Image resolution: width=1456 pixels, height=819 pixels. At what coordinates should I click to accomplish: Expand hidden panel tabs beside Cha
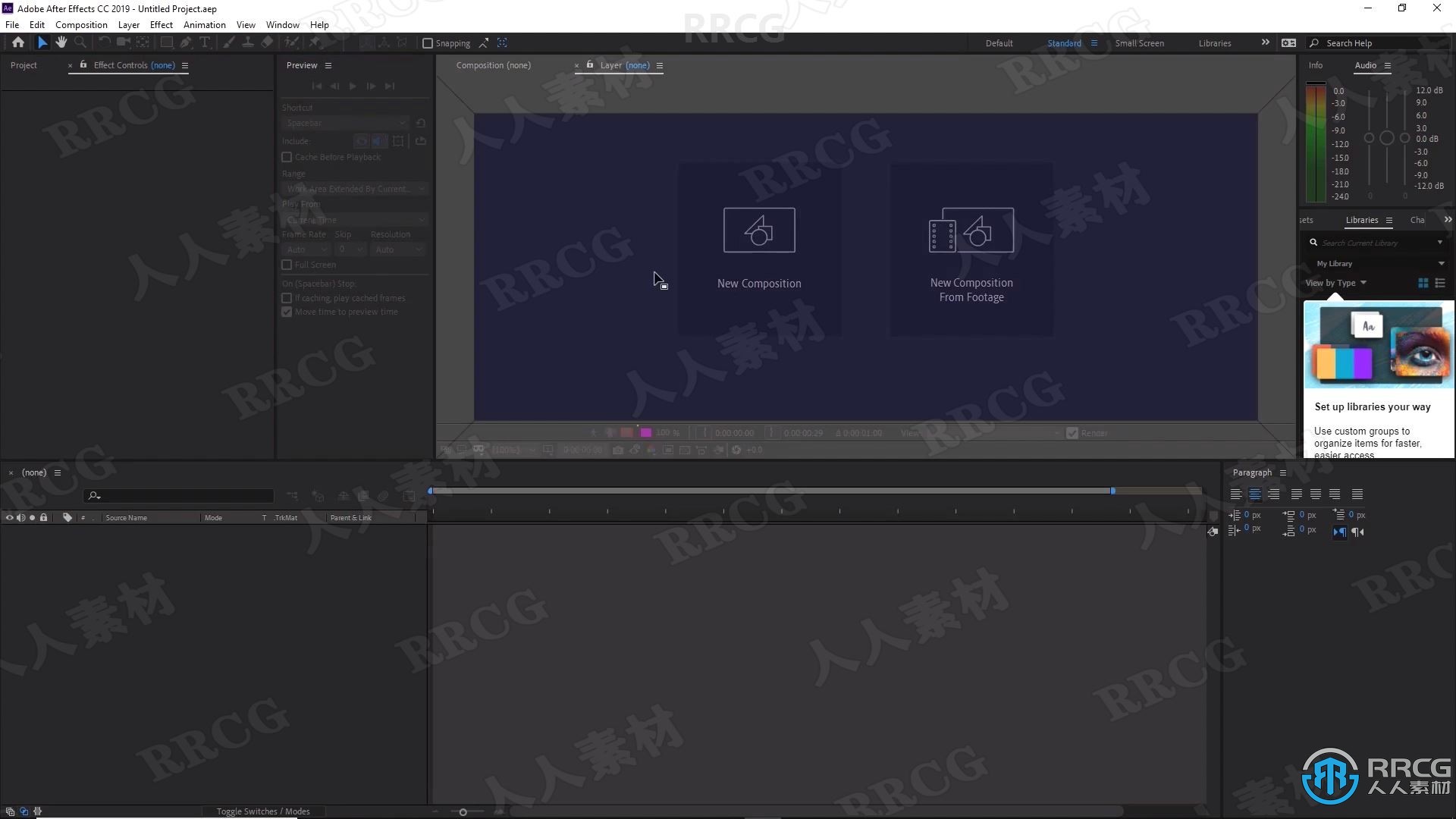click(1448, 220)
